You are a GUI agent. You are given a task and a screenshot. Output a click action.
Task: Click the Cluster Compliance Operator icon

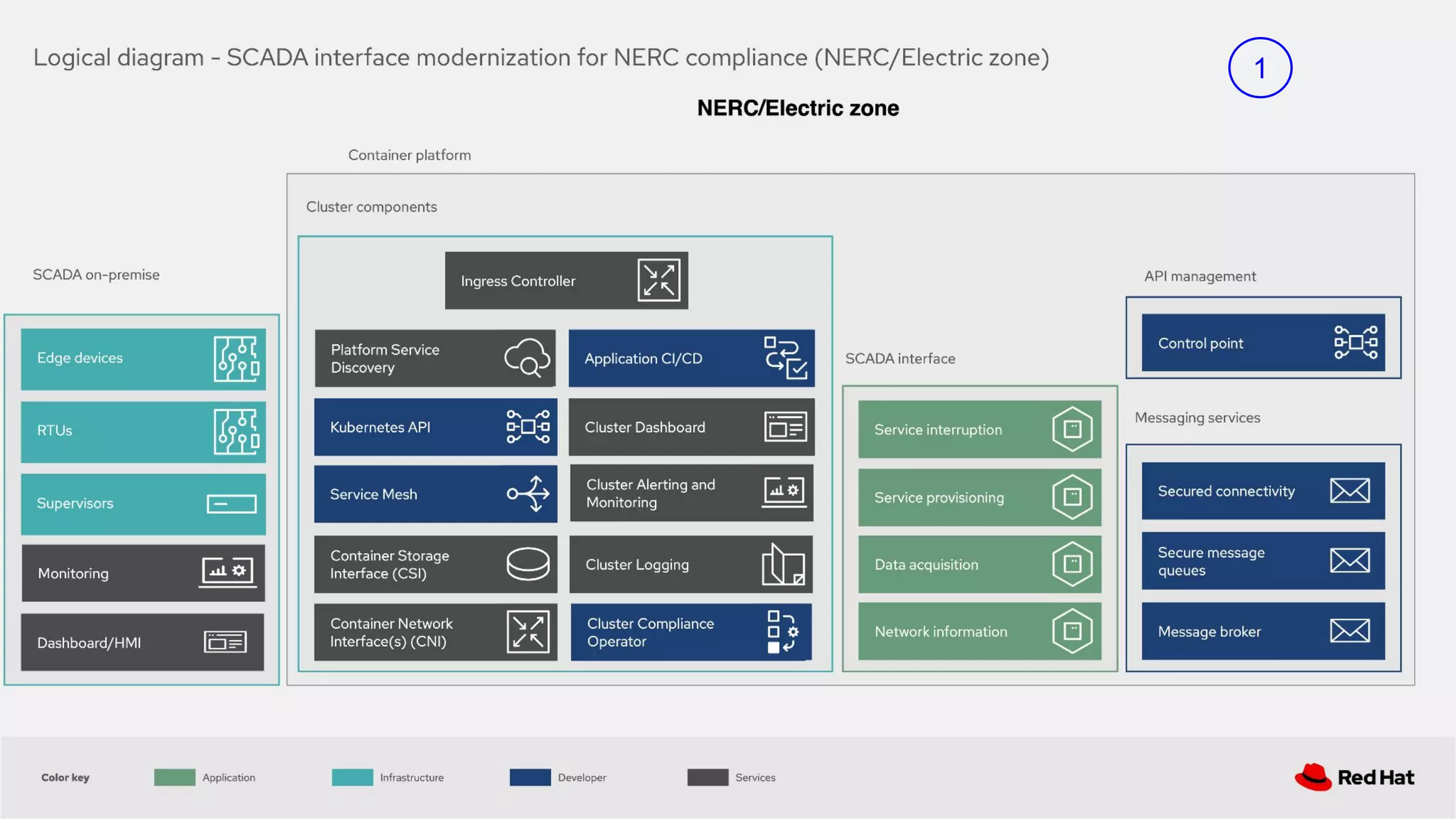click(x=783, y=631)
